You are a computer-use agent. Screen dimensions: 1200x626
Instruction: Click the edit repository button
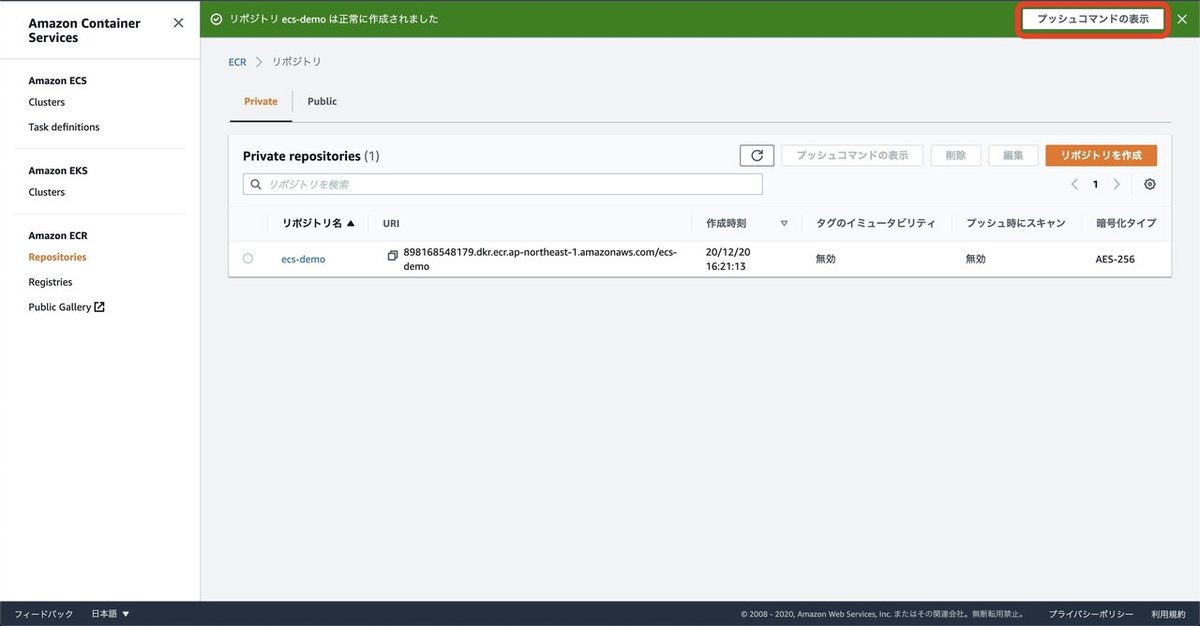[x=1013, y=155]
